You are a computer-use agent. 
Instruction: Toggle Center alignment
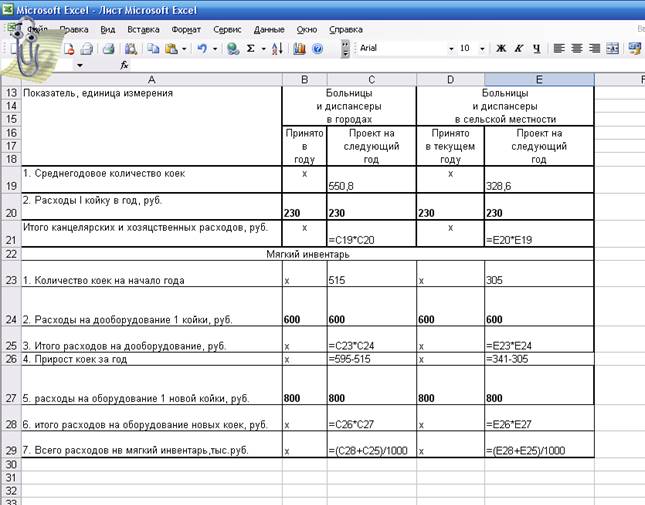point(577,49)
